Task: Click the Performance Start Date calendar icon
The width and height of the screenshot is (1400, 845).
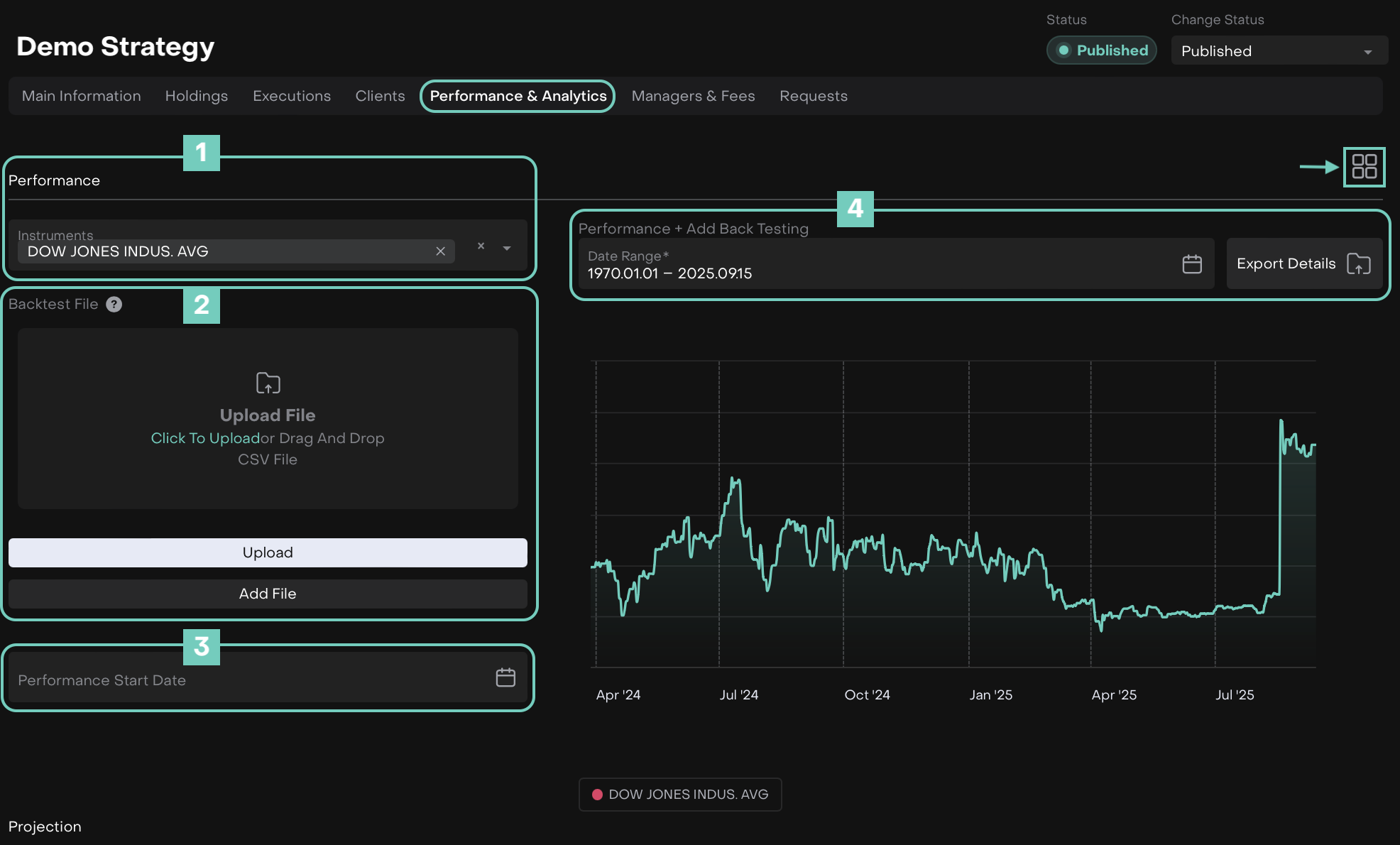Action: click(505, 677)
